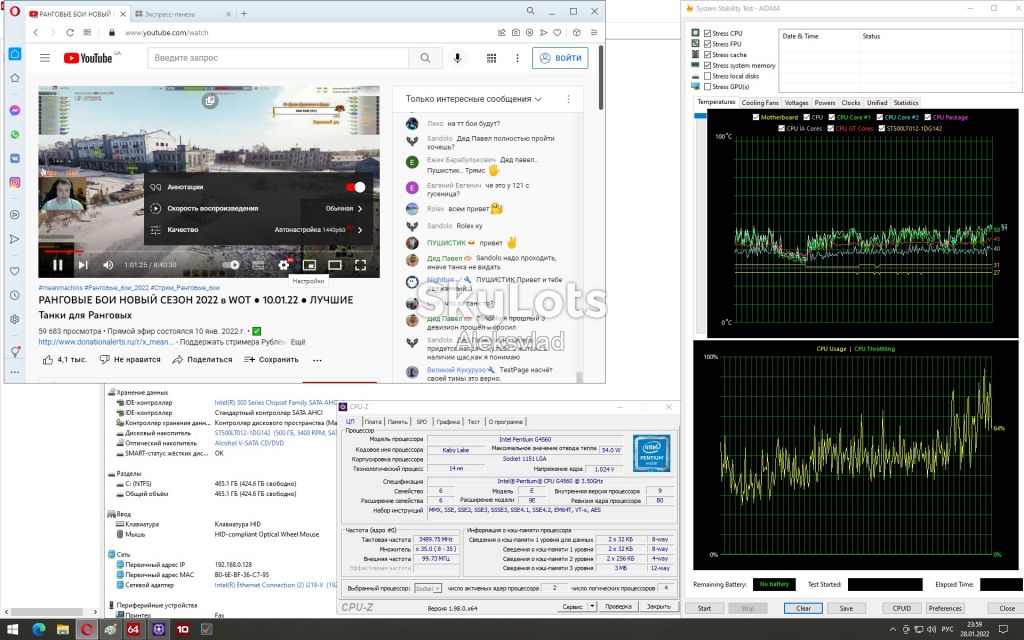Uncheck Stress cache in AIDA64
The image size is (1024, 640).
point(707,55)
